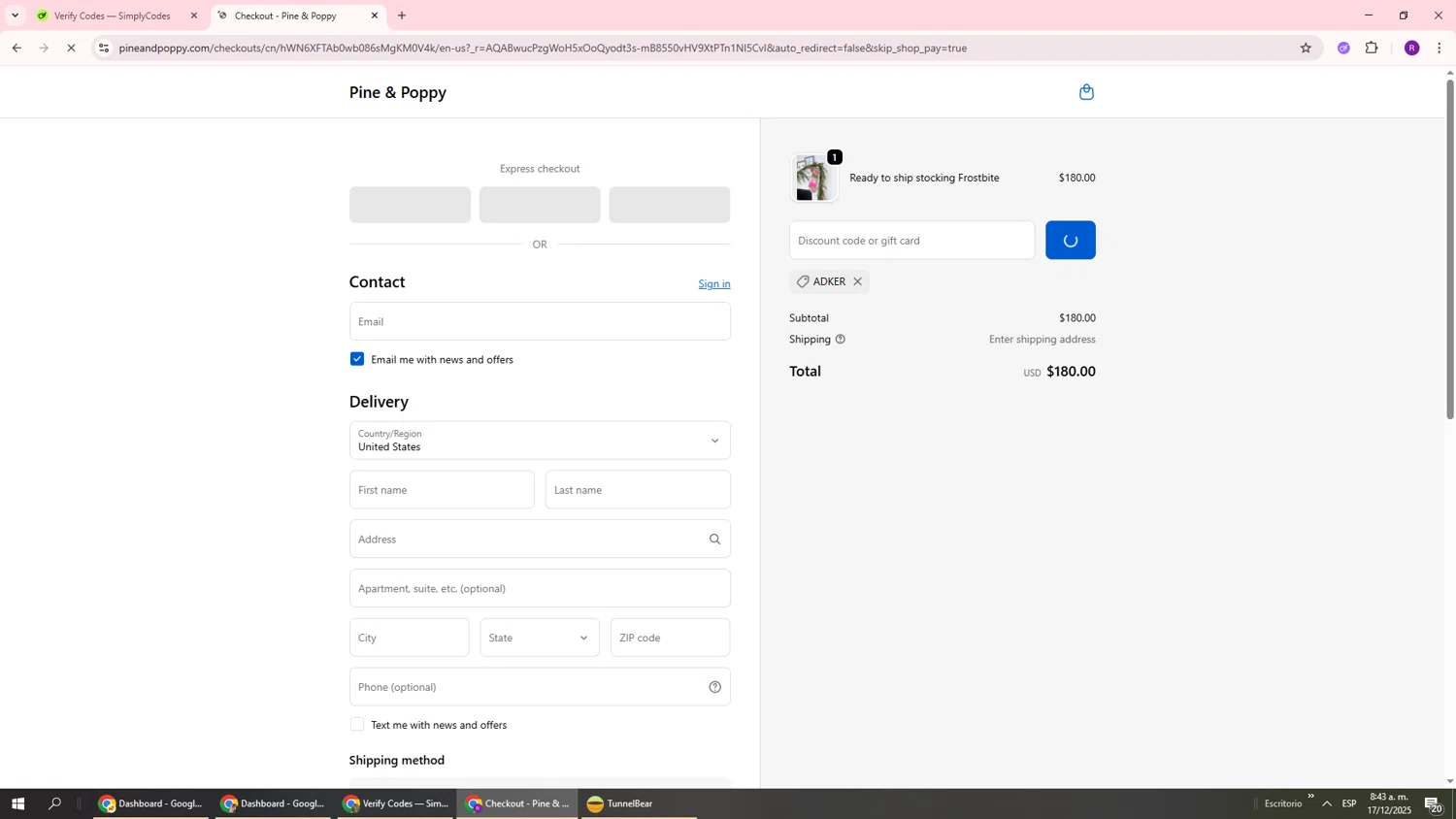Open second Dashboard Google Chrome taskbar window

pos(273,803)
